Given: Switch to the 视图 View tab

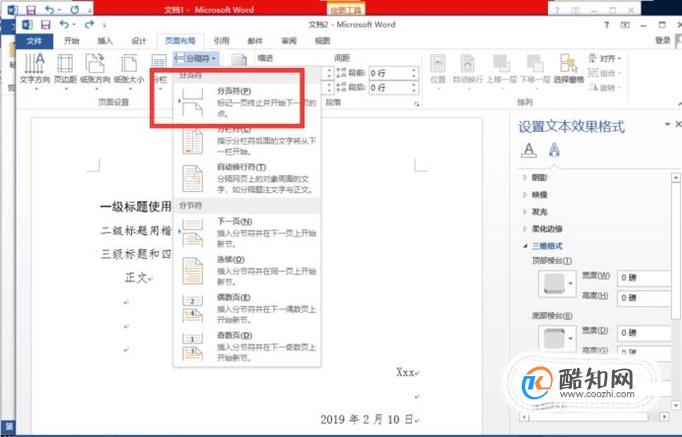Looking at the screenshot, I should [x=322, y=41].
